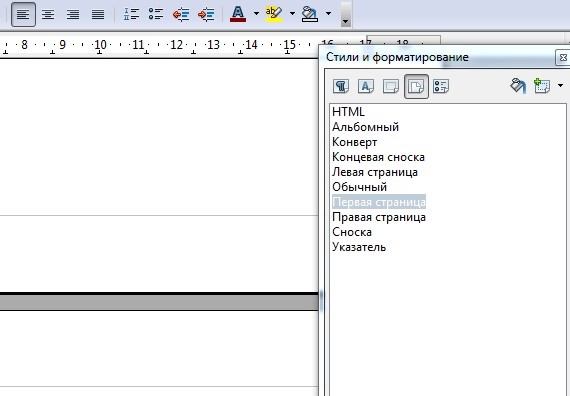The height and width of the screenshot is (396, 570).
Task: Click the ruler at mark 10
Action: [x=100, y=45]
